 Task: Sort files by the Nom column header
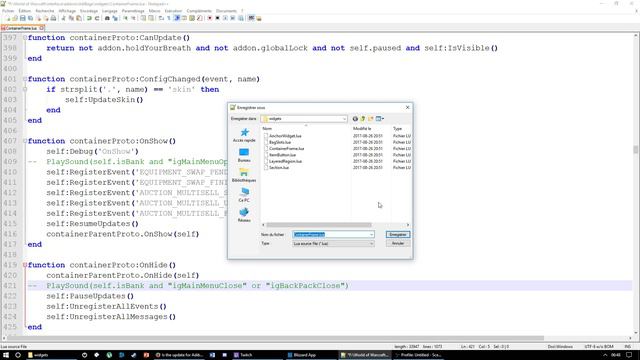pos(305,129)
